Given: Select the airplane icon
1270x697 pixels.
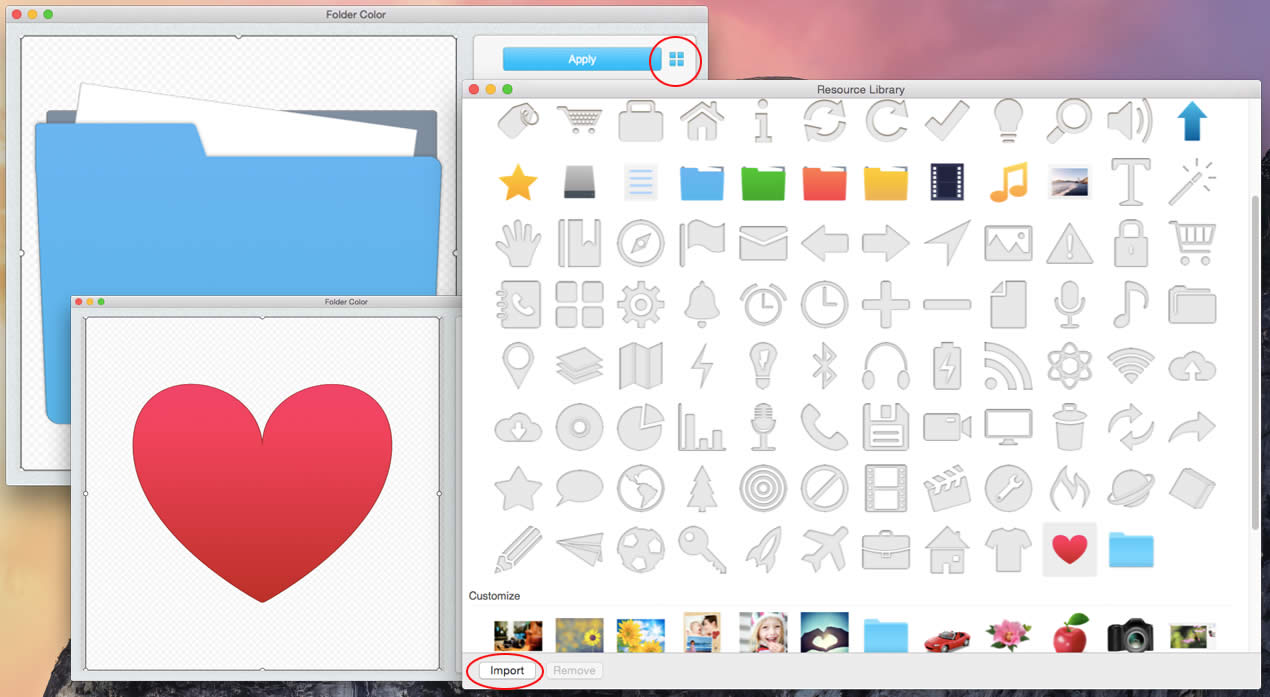Looking at the screenshot, I should click(x=824, y=550).
